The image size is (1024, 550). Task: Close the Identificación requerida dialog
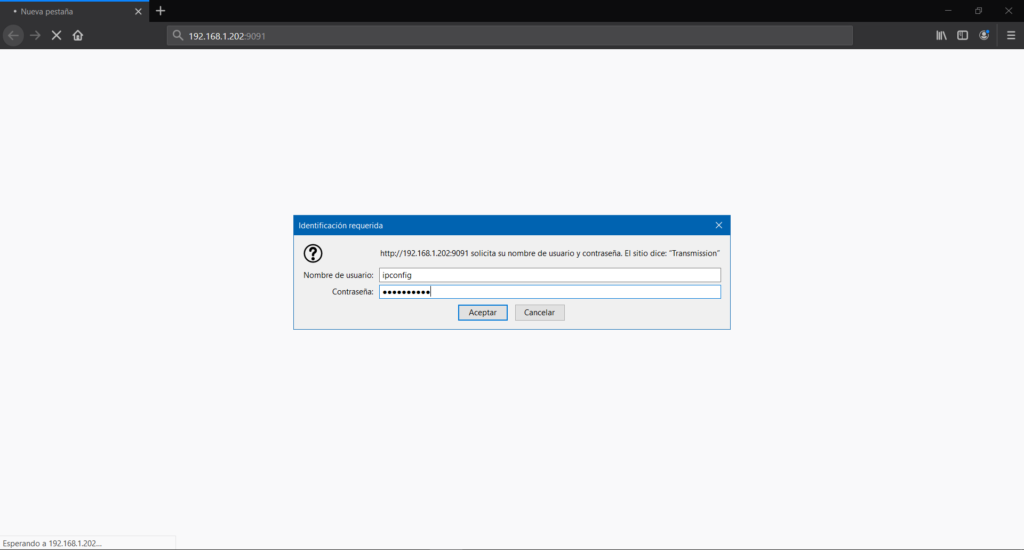718,225
